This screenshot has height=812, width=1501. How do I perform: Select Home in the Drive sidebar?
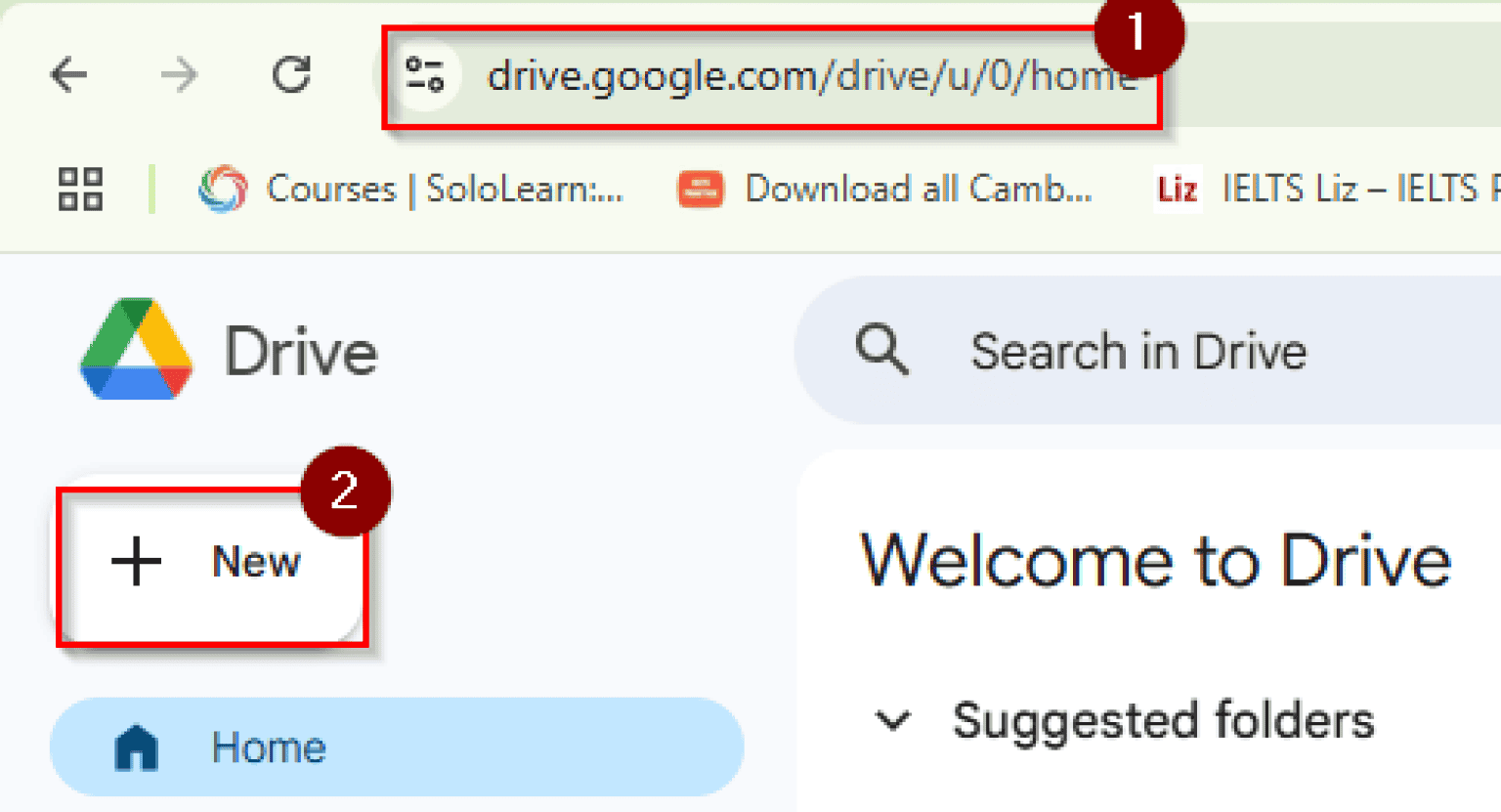point(397,747)
